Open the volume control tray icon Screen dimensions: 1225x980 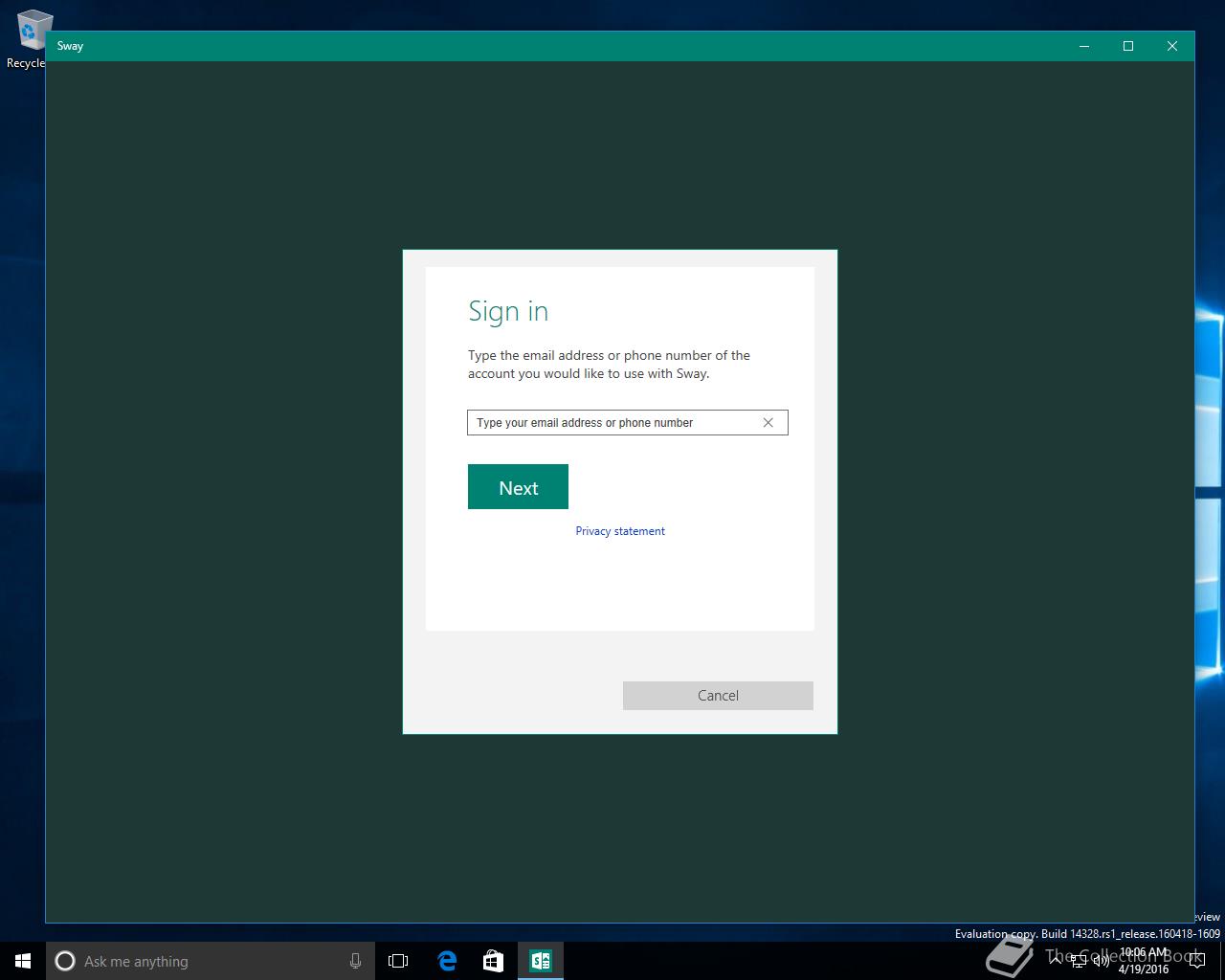(x=1101, y=961)
